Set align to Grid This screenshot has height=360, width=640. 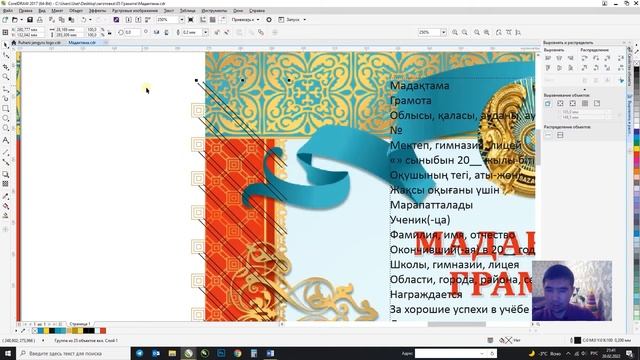point(585,103)
